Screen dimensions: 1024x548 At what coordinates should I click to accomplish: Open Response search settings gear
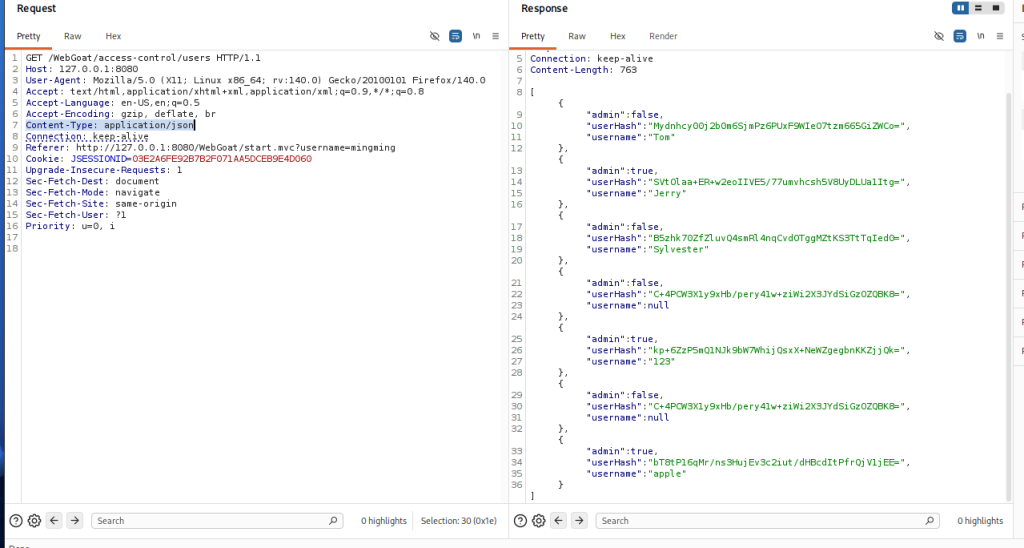539,521
